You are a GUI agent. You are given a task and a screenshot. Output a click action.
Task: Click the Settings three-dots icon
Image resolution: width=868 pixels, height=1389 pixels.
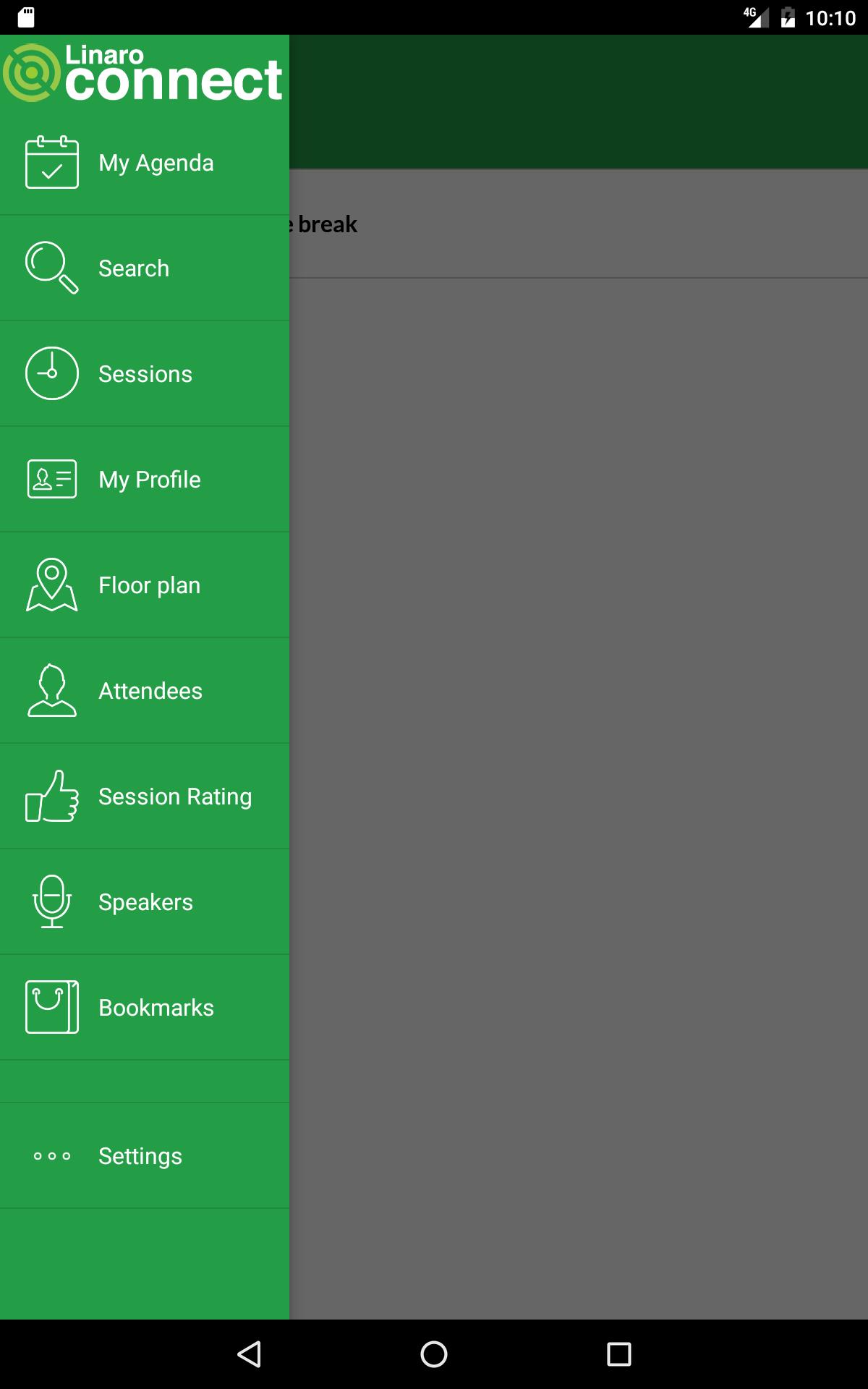52,1156
